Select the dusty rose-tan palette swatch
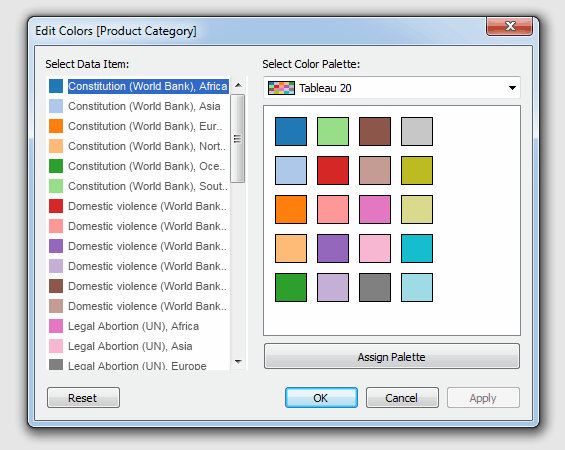Screen dimensions: 565x450 point(375,170)
